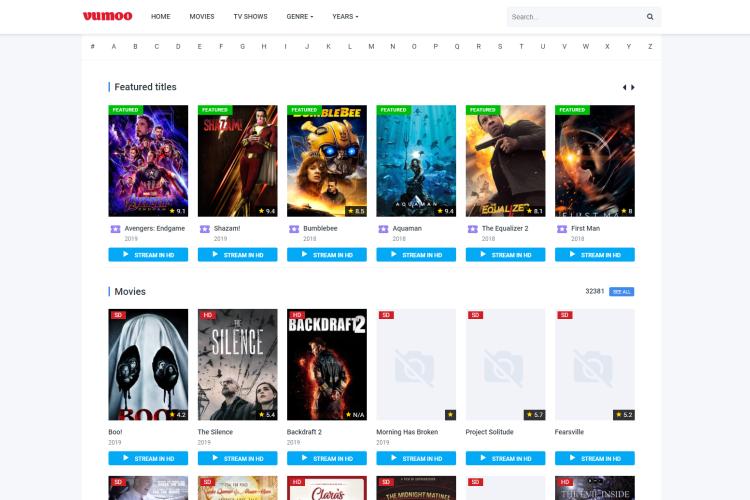This screenshot has height=500, width=750.
Task: Stream Boo! in HD
Action: click(x=148, y=458)
